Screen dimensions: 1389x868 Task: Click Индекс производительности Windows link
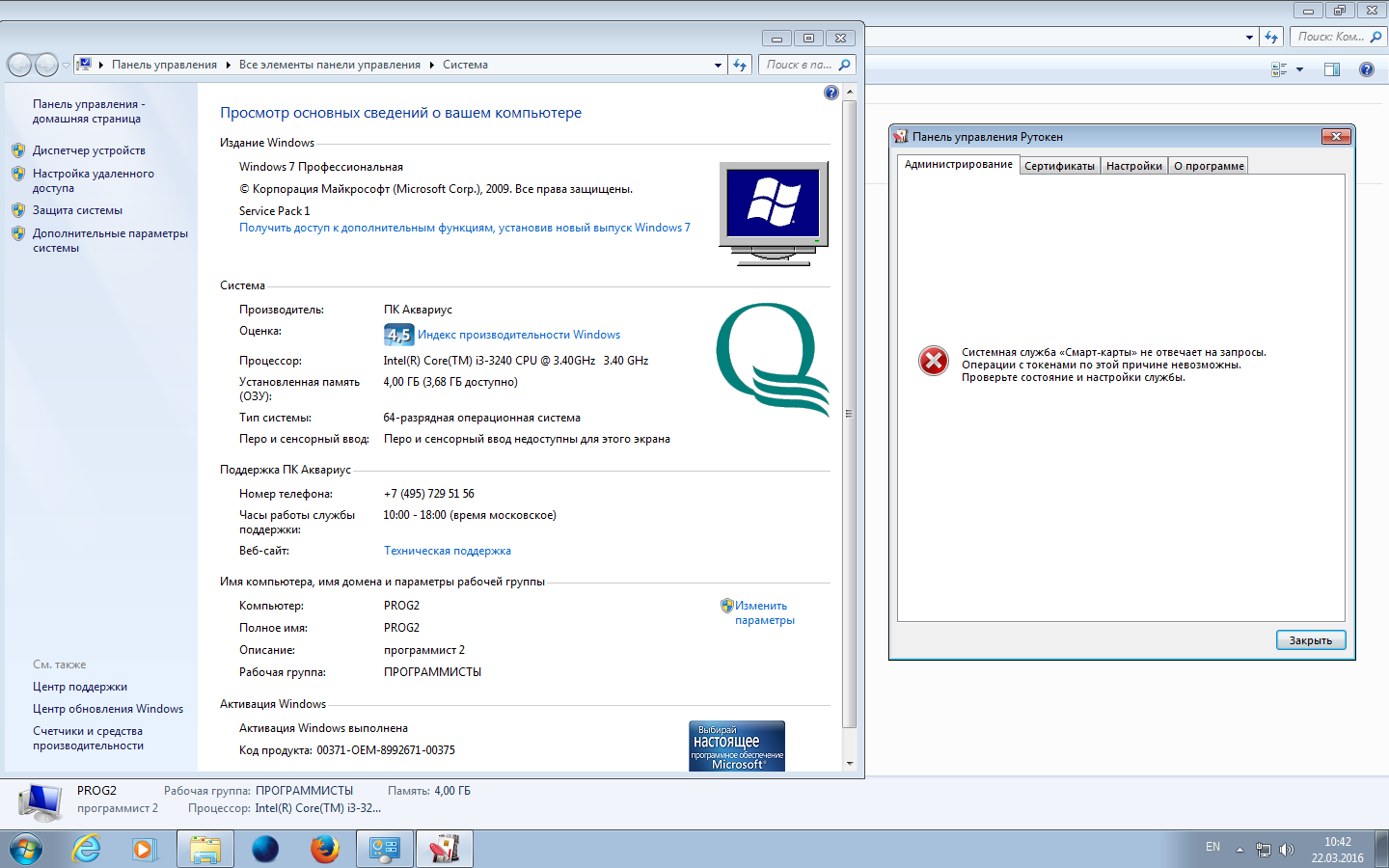[518, 335]
